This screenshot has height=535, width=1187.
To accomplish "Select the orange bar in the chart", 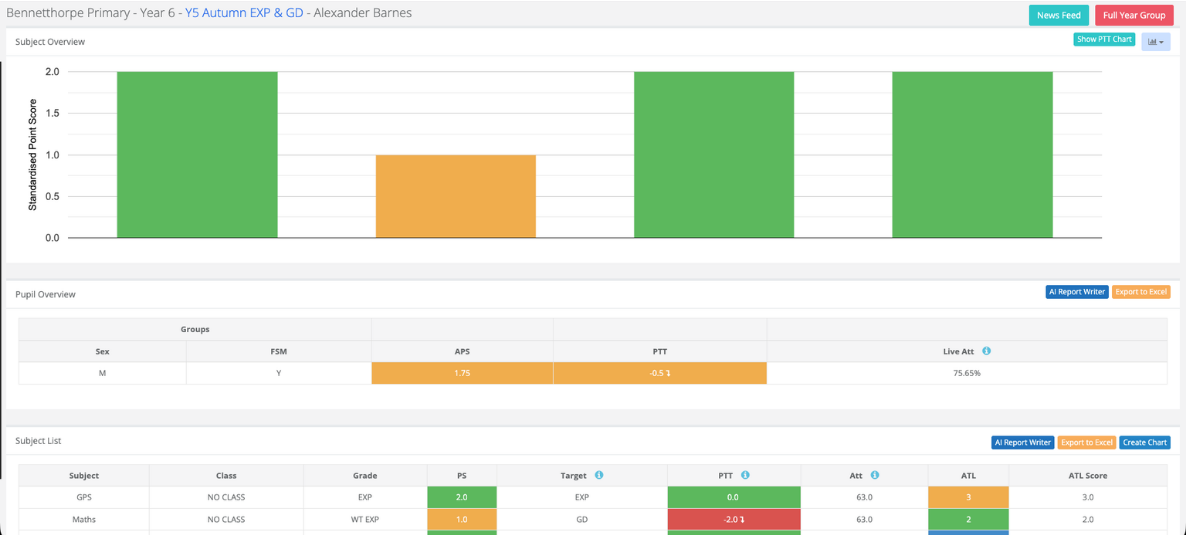I will (456, 196).
